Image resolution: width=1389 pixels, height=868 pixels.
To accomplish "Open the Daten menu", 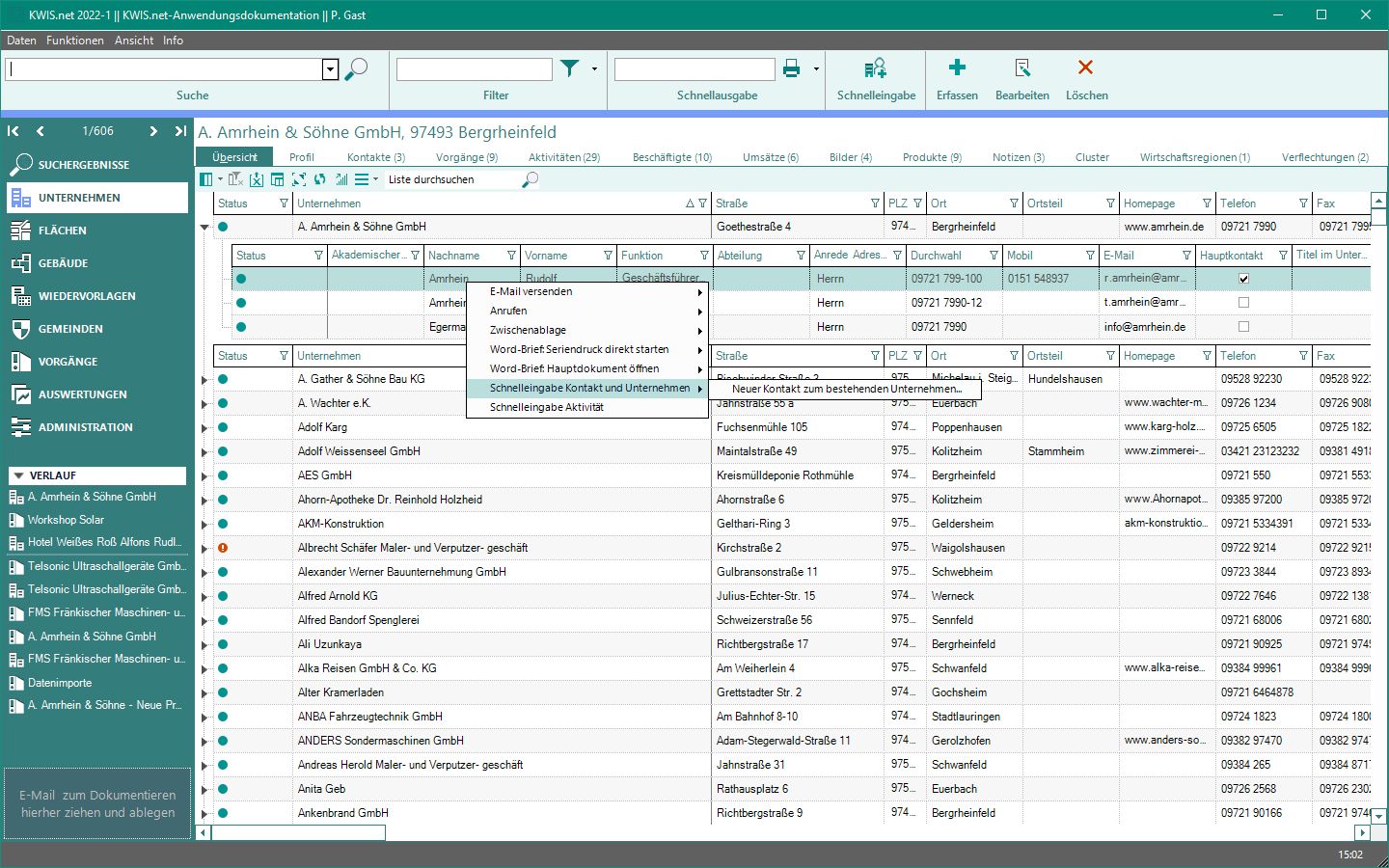I will pyautogui.click(x=21, y=41).
